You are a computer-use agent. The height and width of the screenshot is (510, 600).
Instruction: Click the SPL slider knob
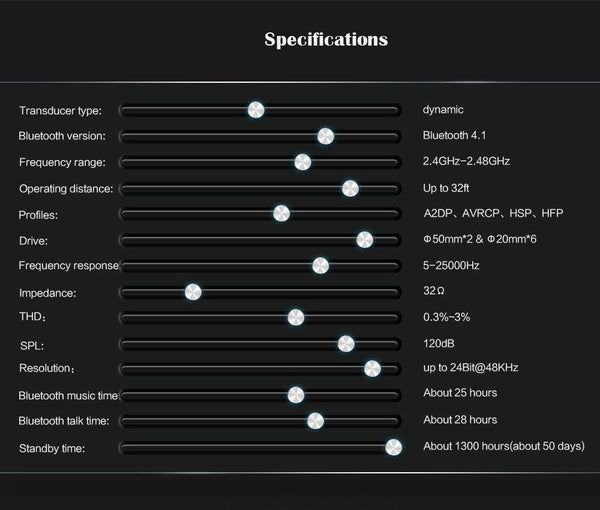(346, 344)
